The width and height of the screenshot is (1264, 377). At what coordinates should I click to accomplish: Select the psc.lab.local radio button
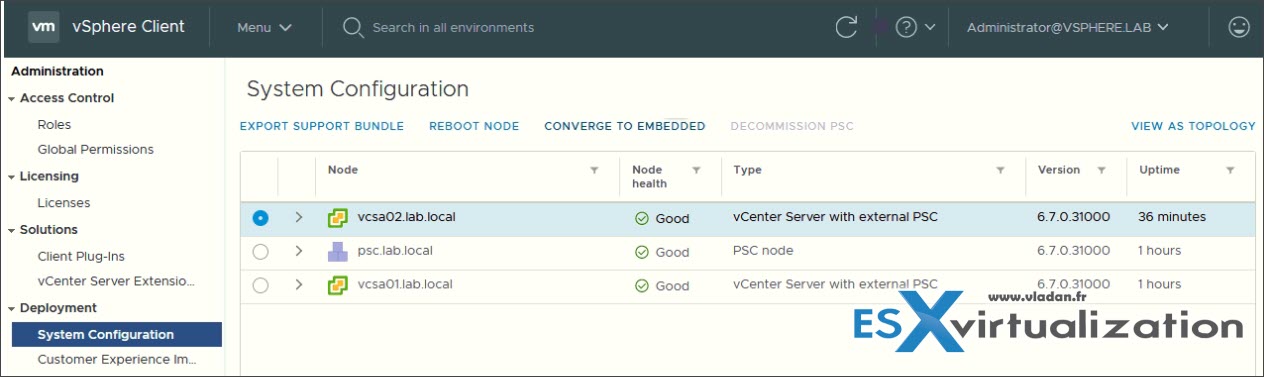click(260, 252)
